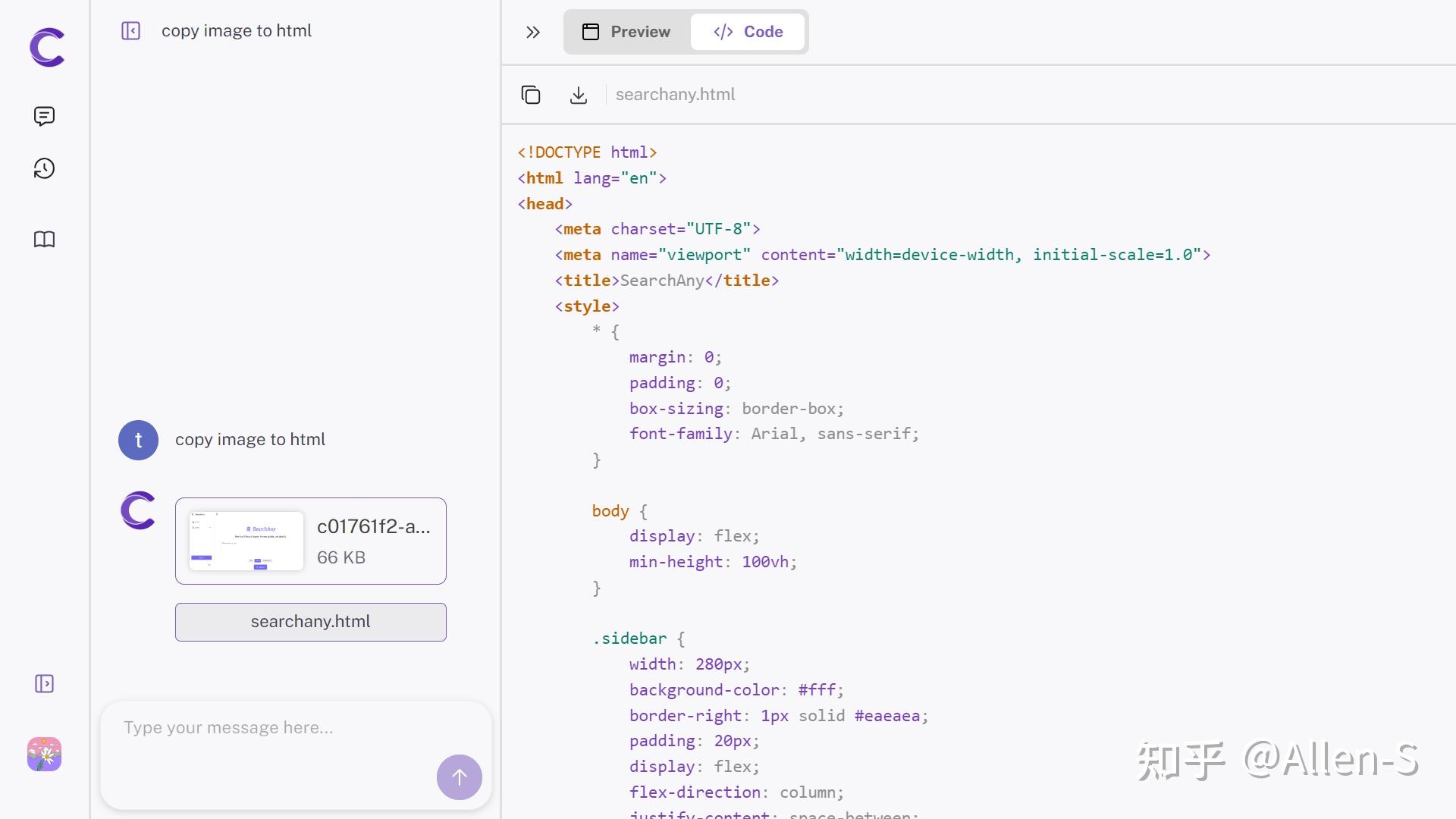Click the flower avatar profile icon
The width and height of the screenshot is (1456, 819).
(44, 755)
